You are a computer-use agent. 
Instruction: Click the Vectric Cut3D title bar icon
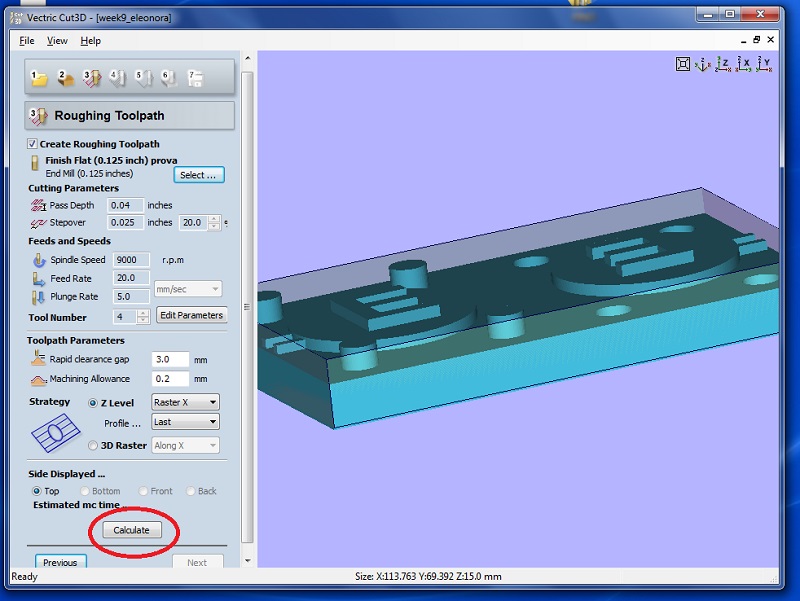[x=16, y=18]
